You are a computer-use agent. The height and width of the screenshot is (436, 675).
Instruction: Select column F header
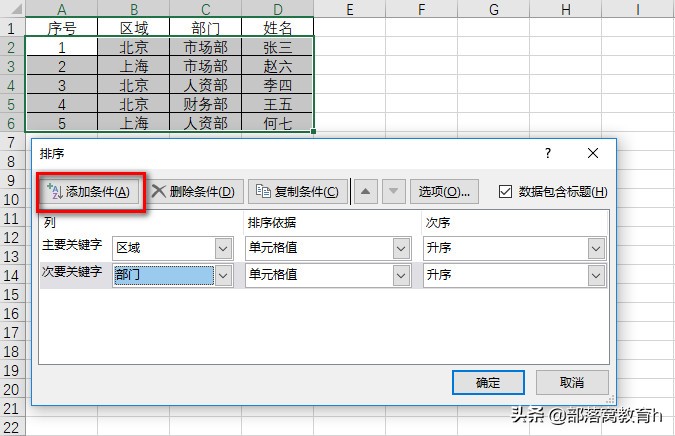coord(421,9)
